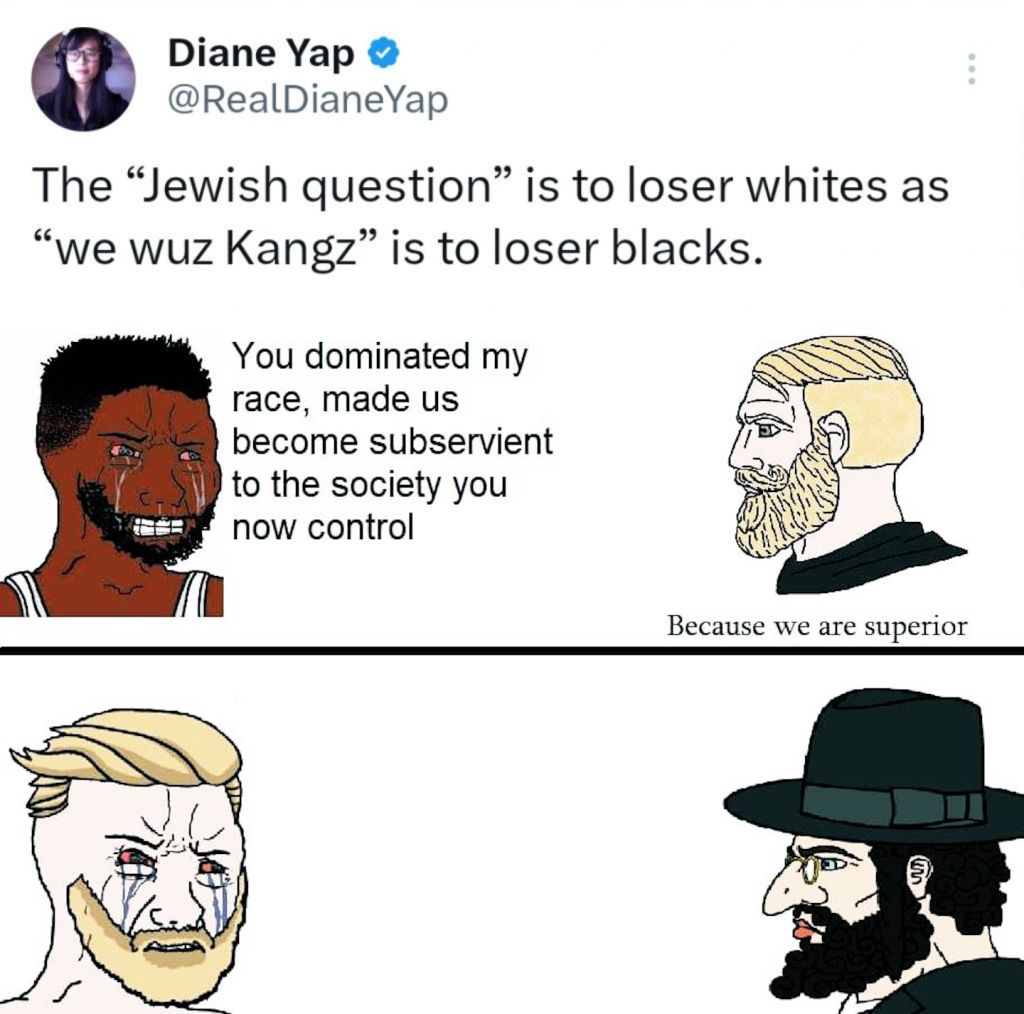Click the blank white area between lower meme figures
This screenshot has height=1014, width=1024.
tap(483, 836)
